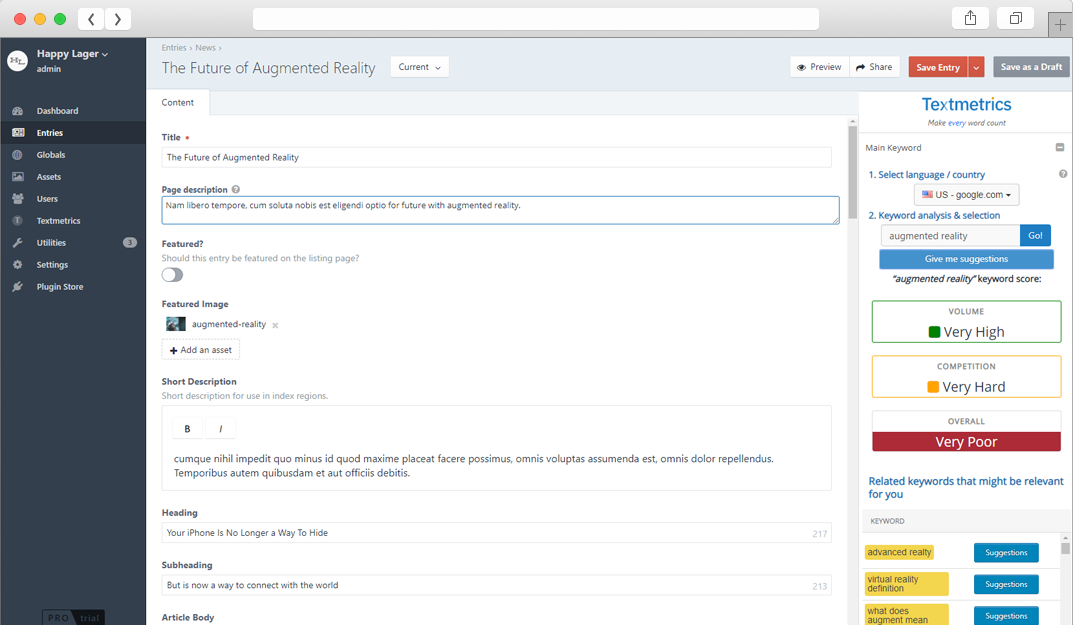Screen dimensions: 1075x625
Task: Click the Utilities wrench icon
Action: coord(18,243)
